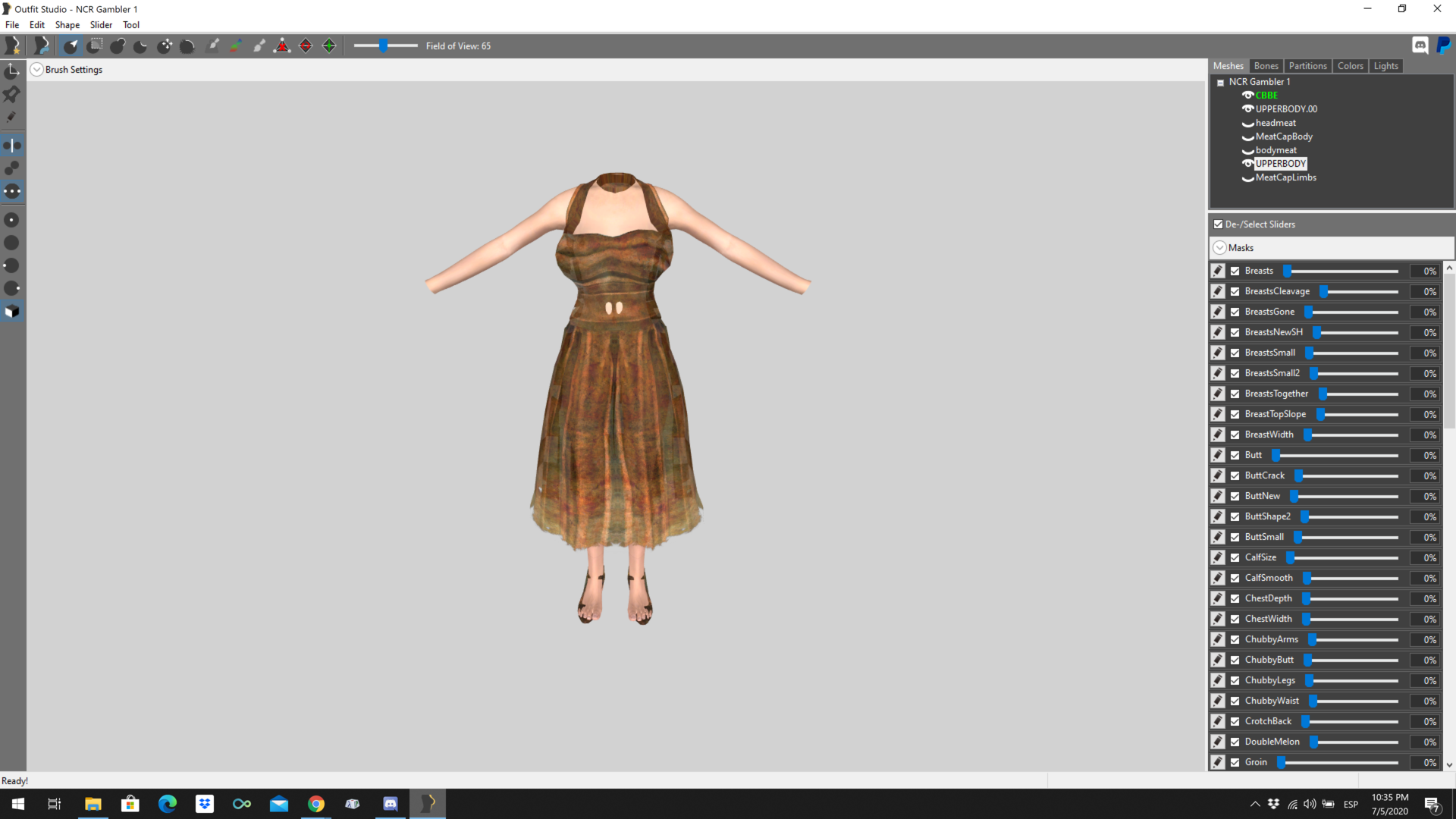Choose the Weight Paint brush

(213, 46)
